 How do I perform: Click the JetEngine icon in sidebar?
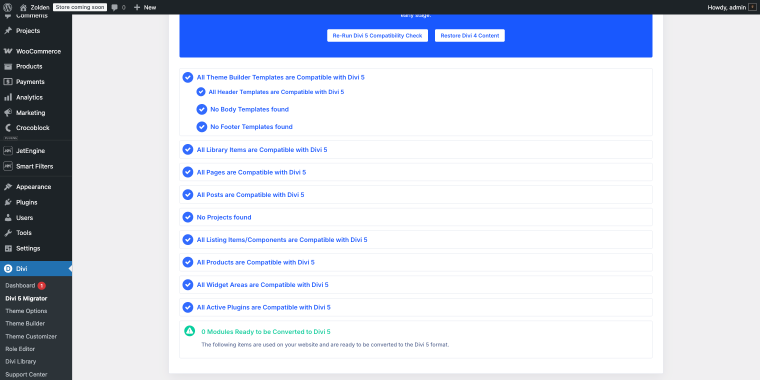[8, 151]
